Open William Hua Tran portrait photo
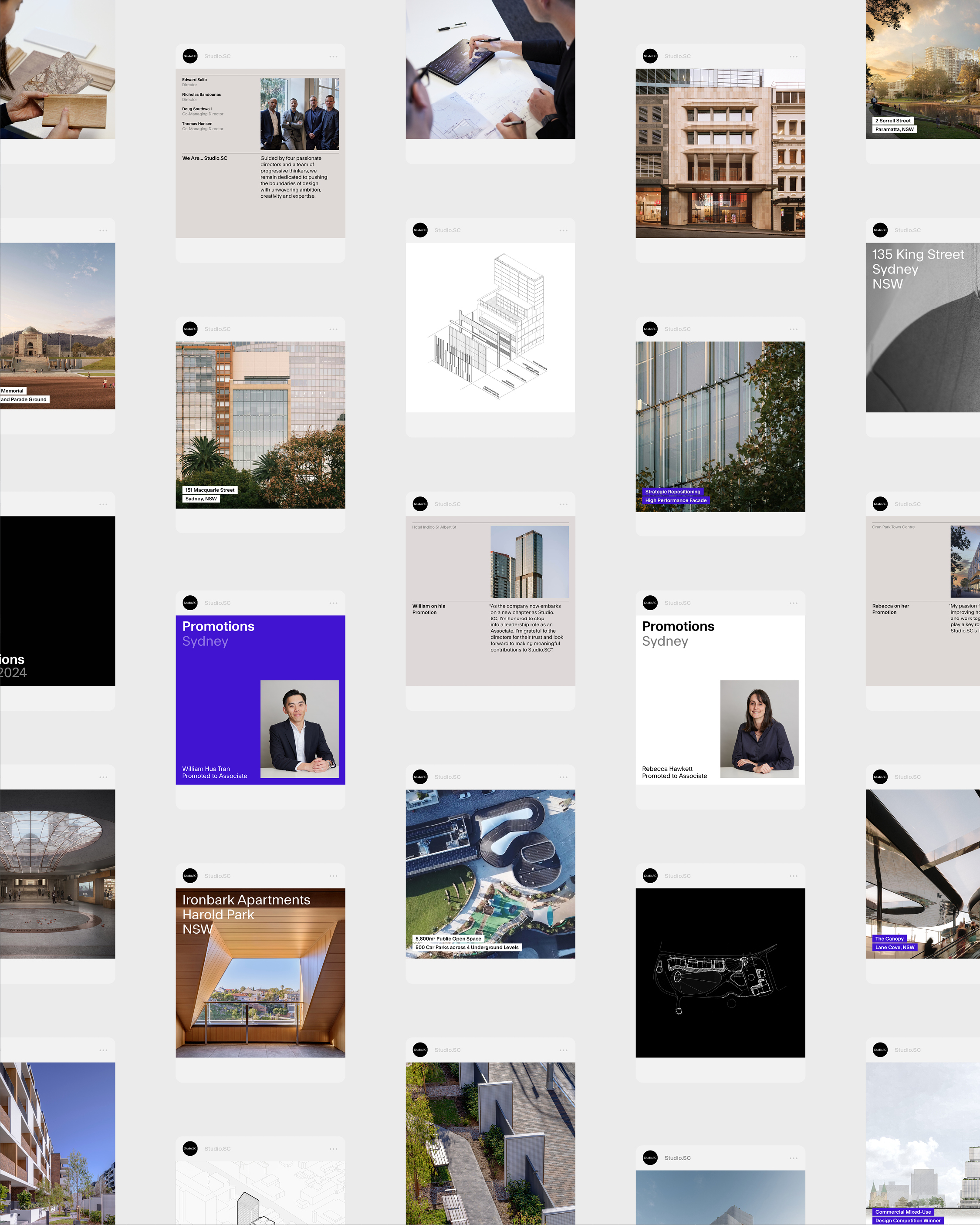 (x=299, y=729)
